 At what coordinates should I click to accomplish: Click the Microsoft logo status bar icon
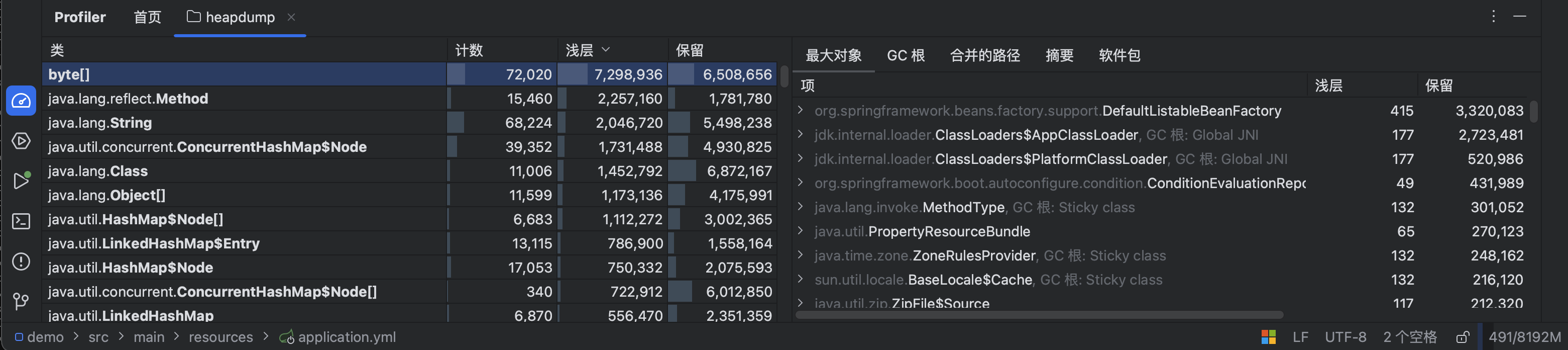(1269, 337)
